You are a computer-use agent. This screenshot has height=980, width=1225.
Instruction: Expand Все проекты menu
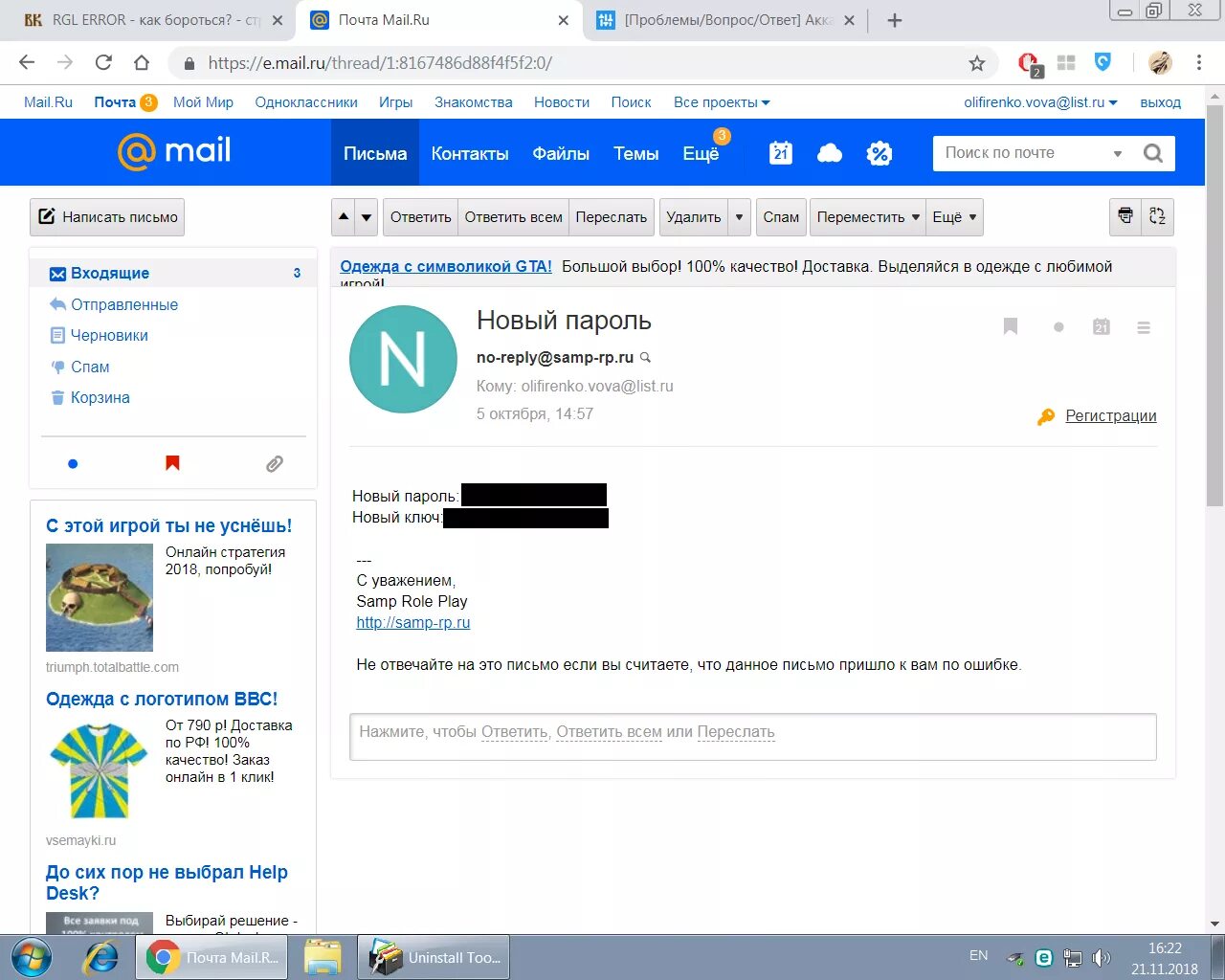coord(722,102)
